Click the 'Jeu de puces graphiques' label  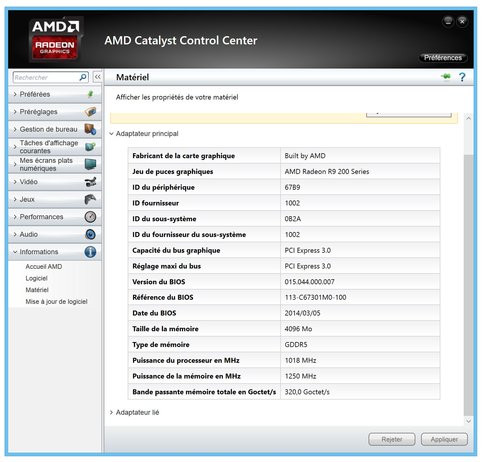[x=172, y=171]
